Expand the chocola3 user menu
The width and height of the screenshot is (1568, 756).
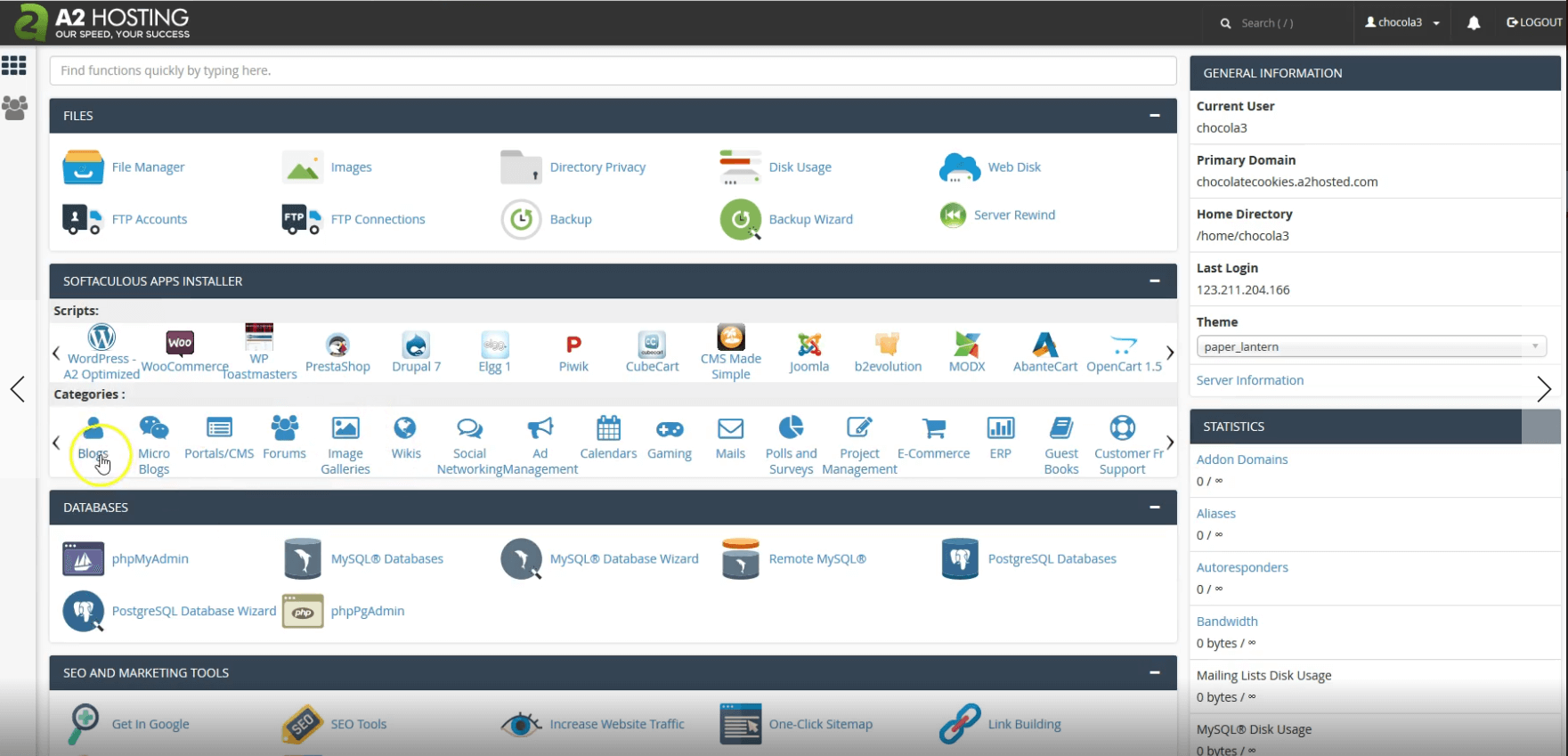pos(1402,23)
